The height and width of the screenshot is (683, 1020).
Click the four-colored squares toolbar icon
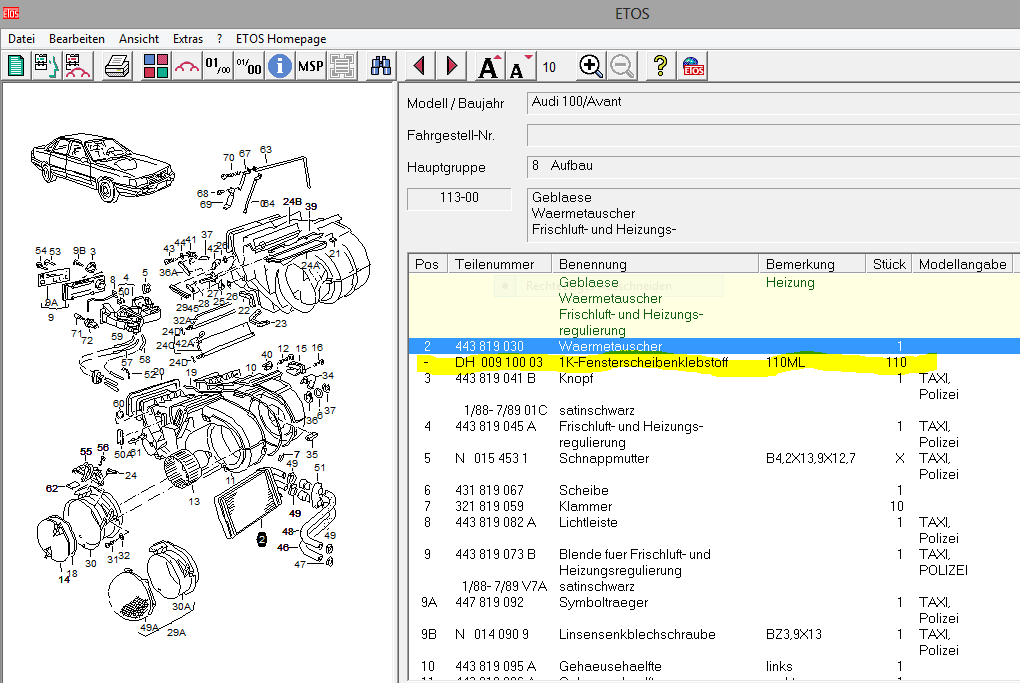[x=156, y=67]
